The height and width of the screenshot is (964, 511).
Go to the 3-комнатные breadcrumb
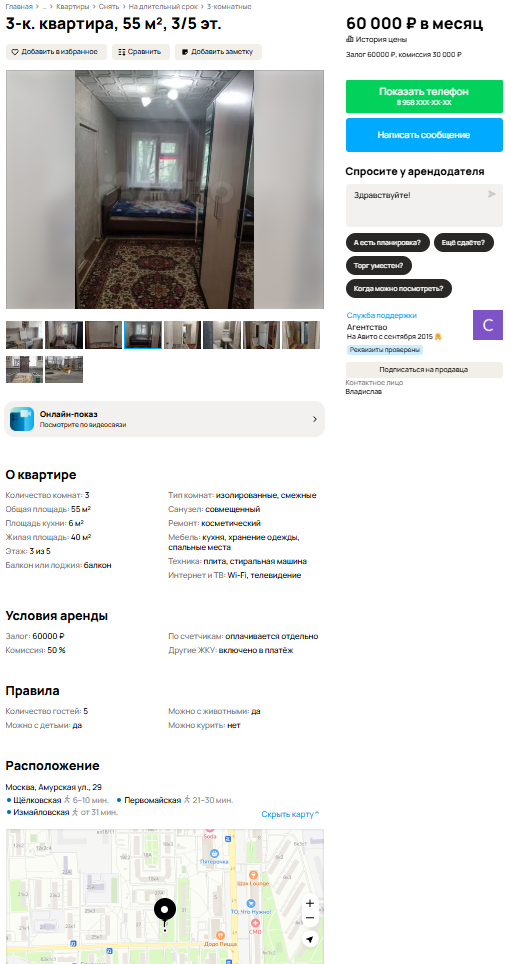229,6
